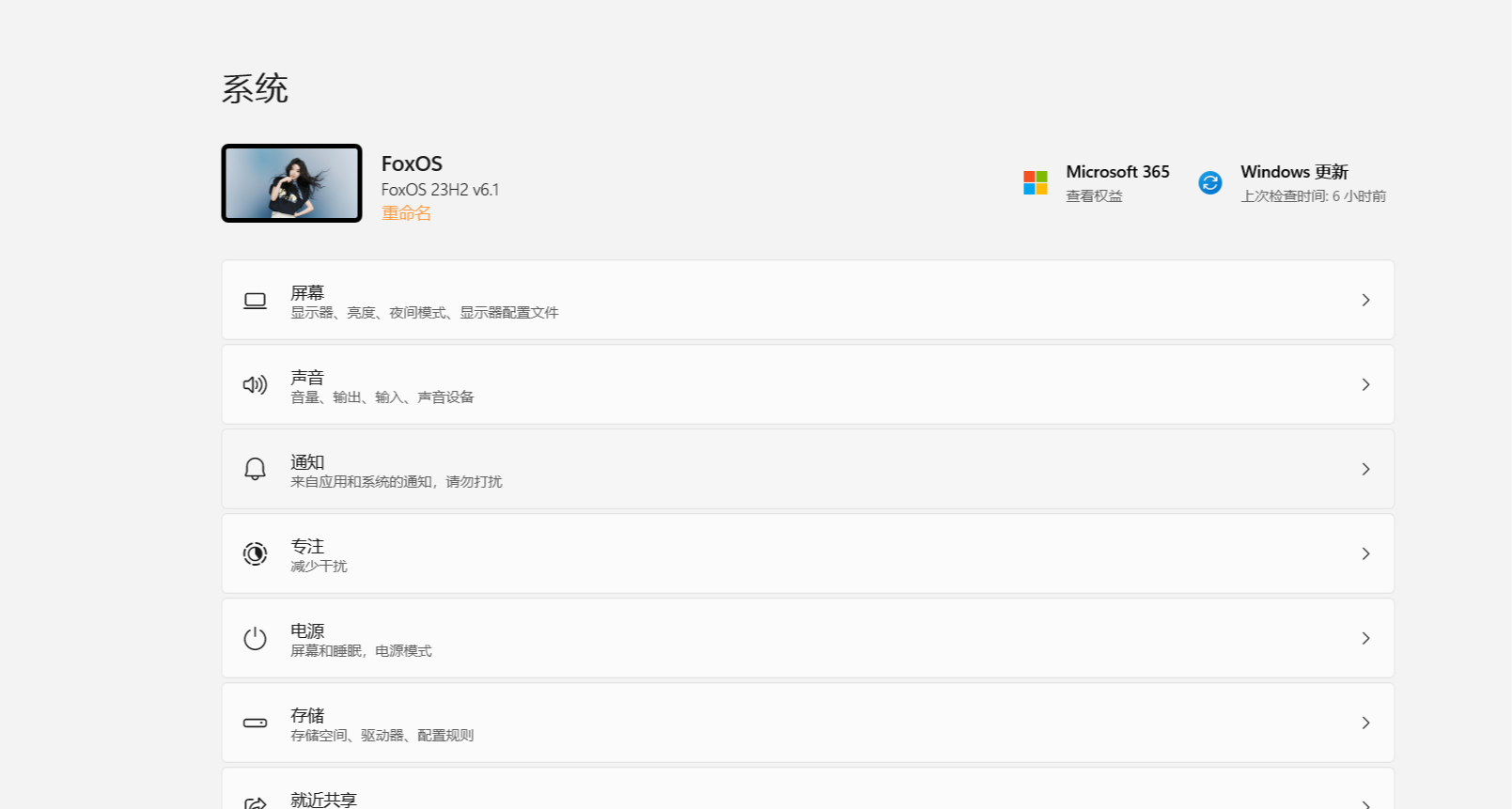1512x809 pixels.
Task: Open the 屏幕 row chevron
Action: (1365, 300)
